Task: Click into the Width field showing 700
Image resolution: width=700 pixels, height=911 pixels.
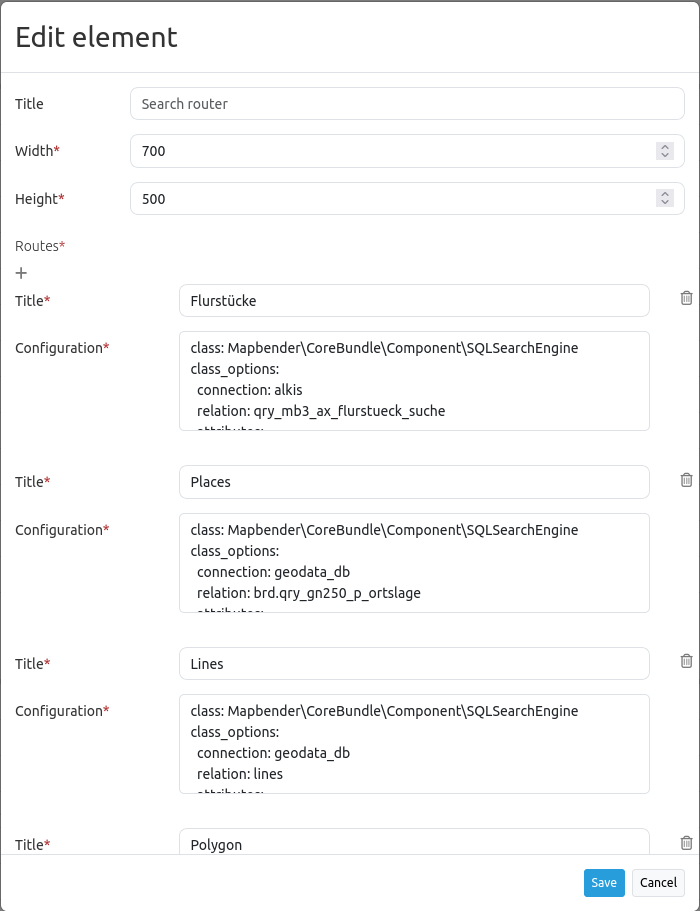Action: pos(390,151)
